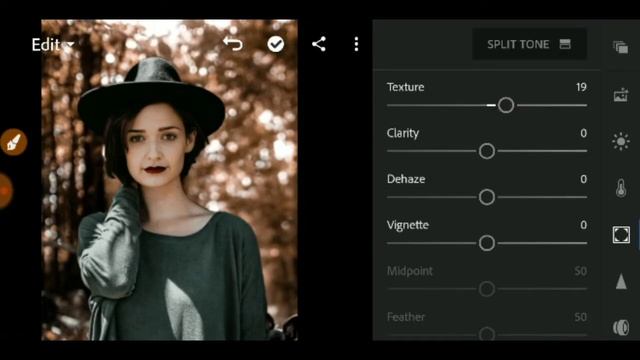
Task: Open the Split Tone panel
Action: click(529, 44)
